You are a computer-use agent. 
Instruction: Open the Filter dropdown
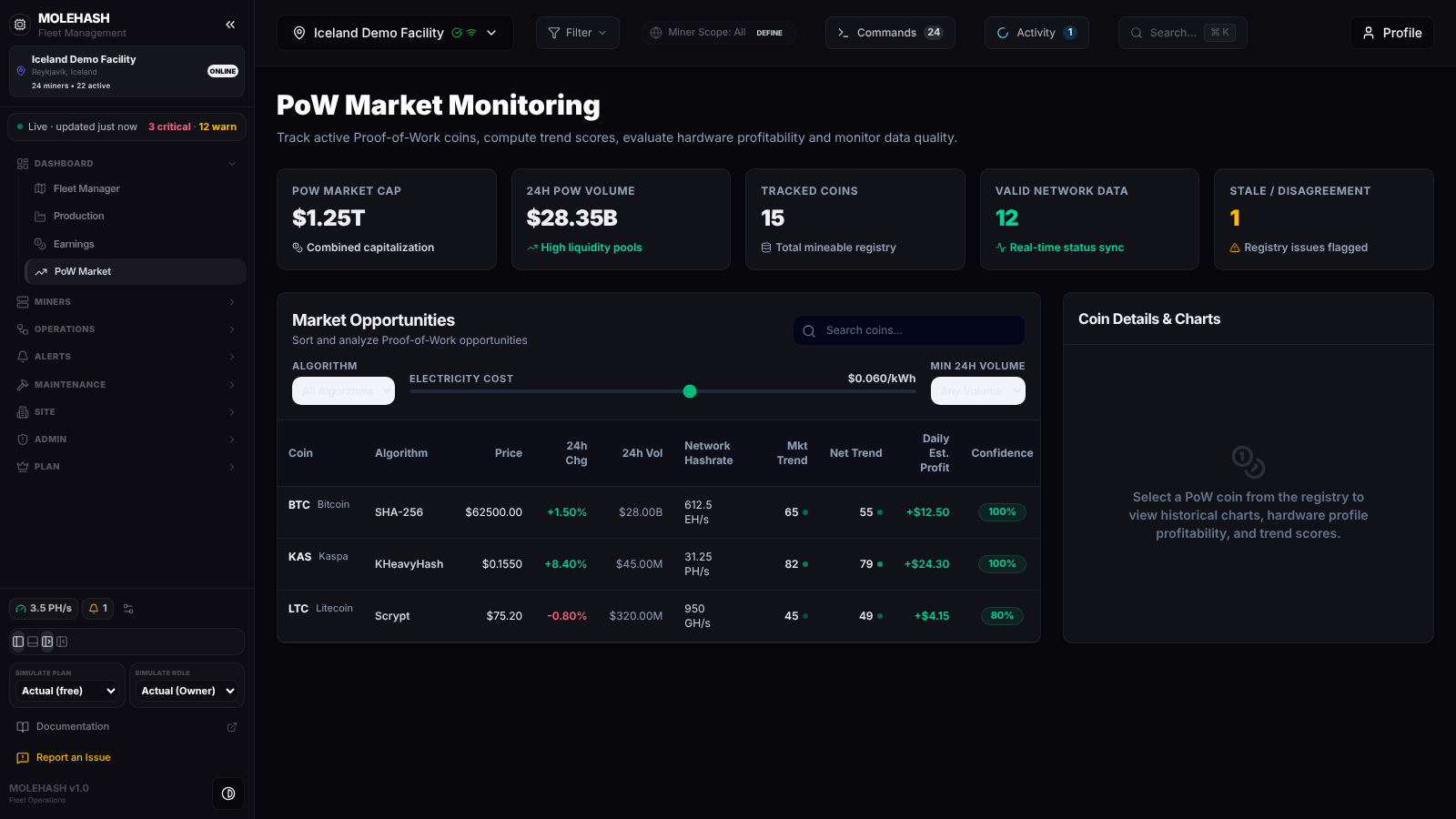(x=577, y=33)
